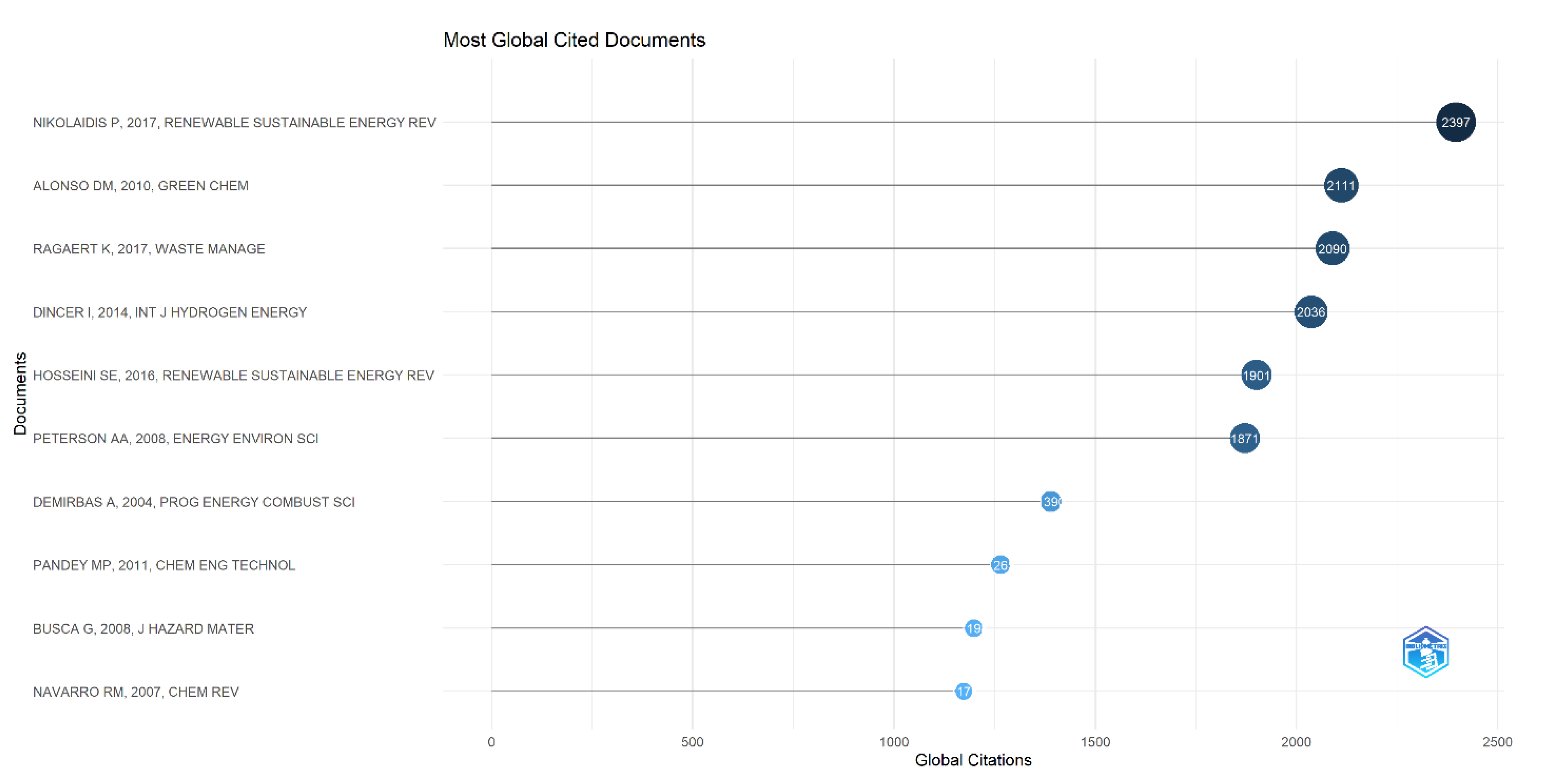
Task: Click the 2111 citation data point
Action: click(x=1340, y=185)
